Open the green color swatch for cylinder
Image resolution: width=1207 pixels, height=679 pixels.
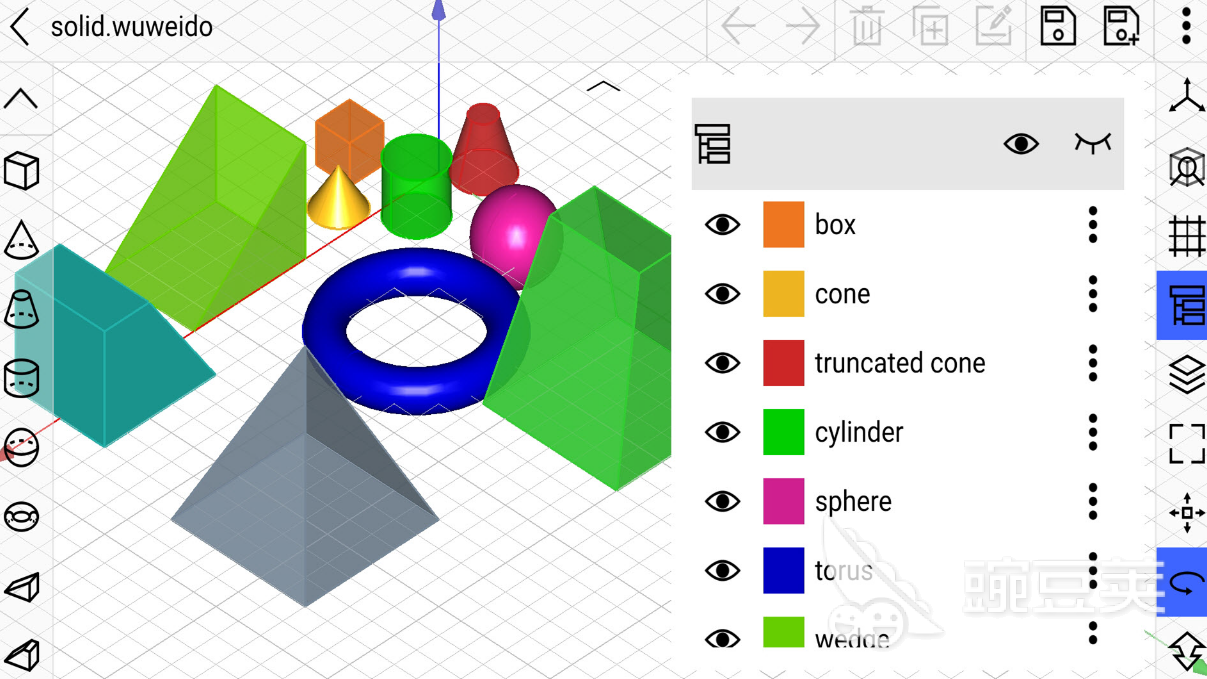pos(784,432)
